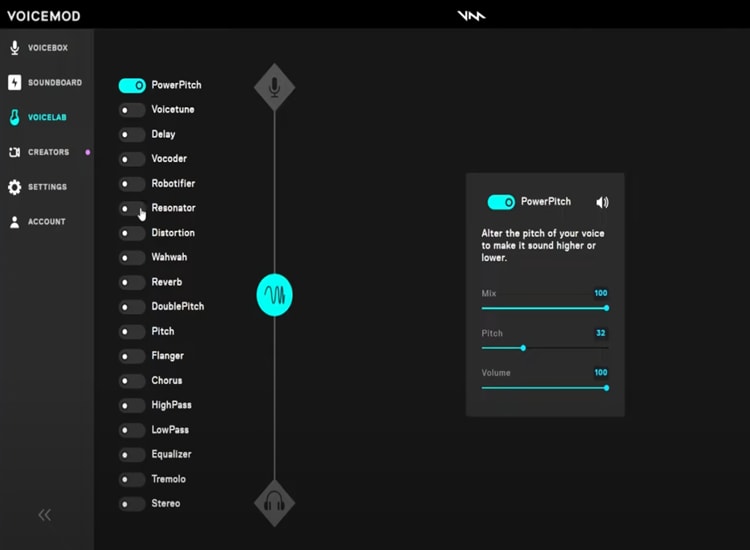The width and height of the screenshot is (750, 550).
Task: Enable the Reverb effect toggle
Action: [x=132, y=283]
